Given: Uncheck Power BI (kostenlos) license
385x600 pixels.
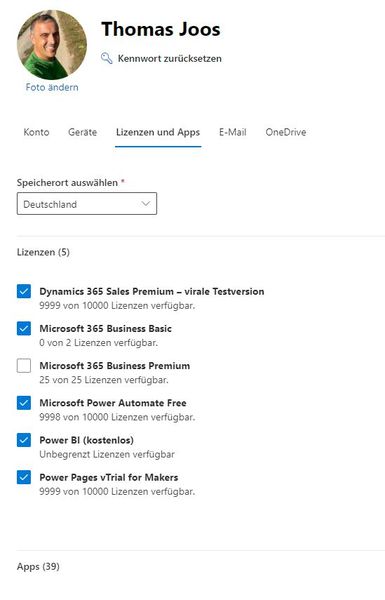Looking at the screenshot, I should coord(24,440).
